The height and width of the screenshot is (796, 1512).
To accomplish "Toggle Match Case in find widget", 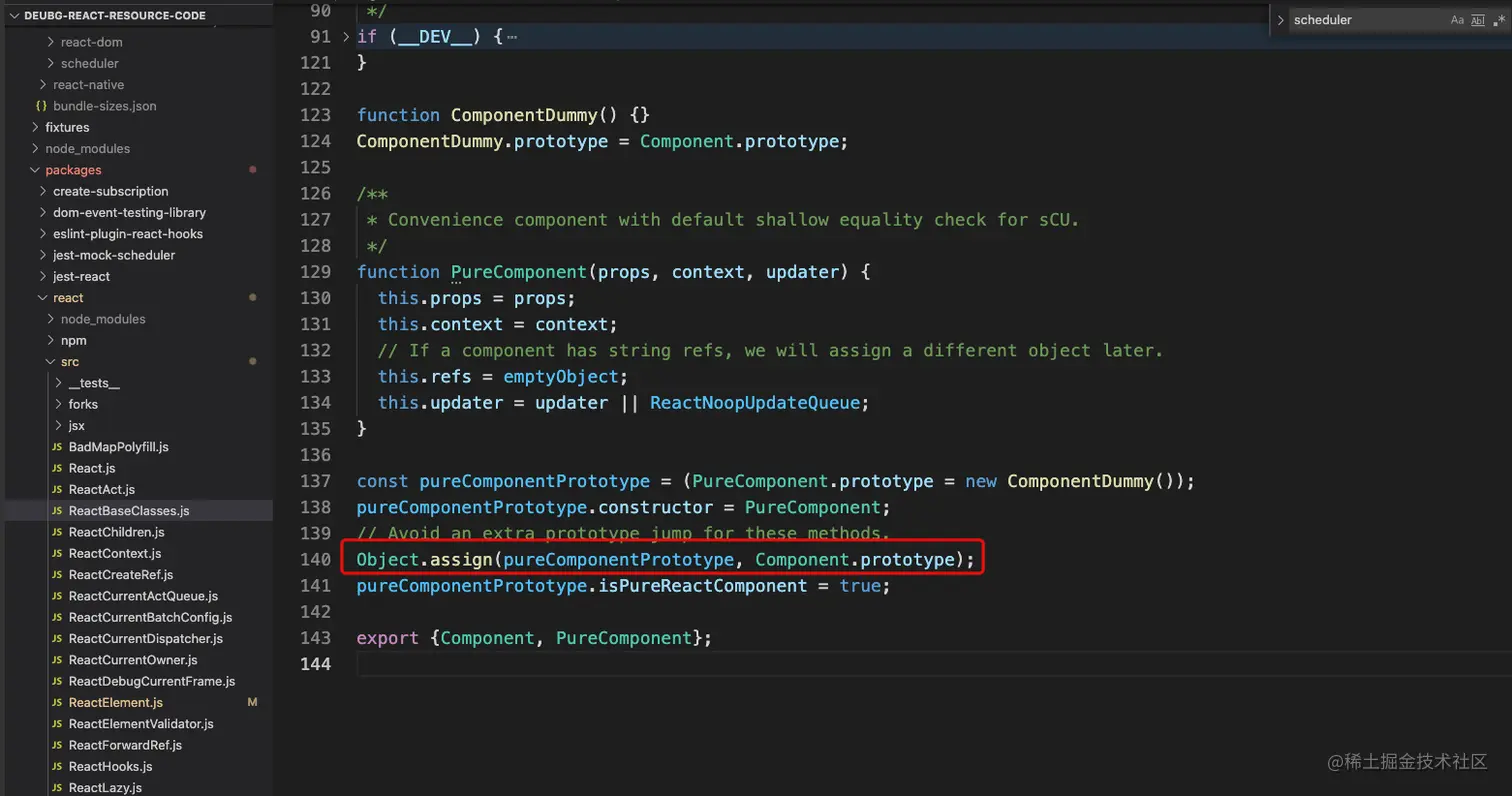I will pos(1457,20).
